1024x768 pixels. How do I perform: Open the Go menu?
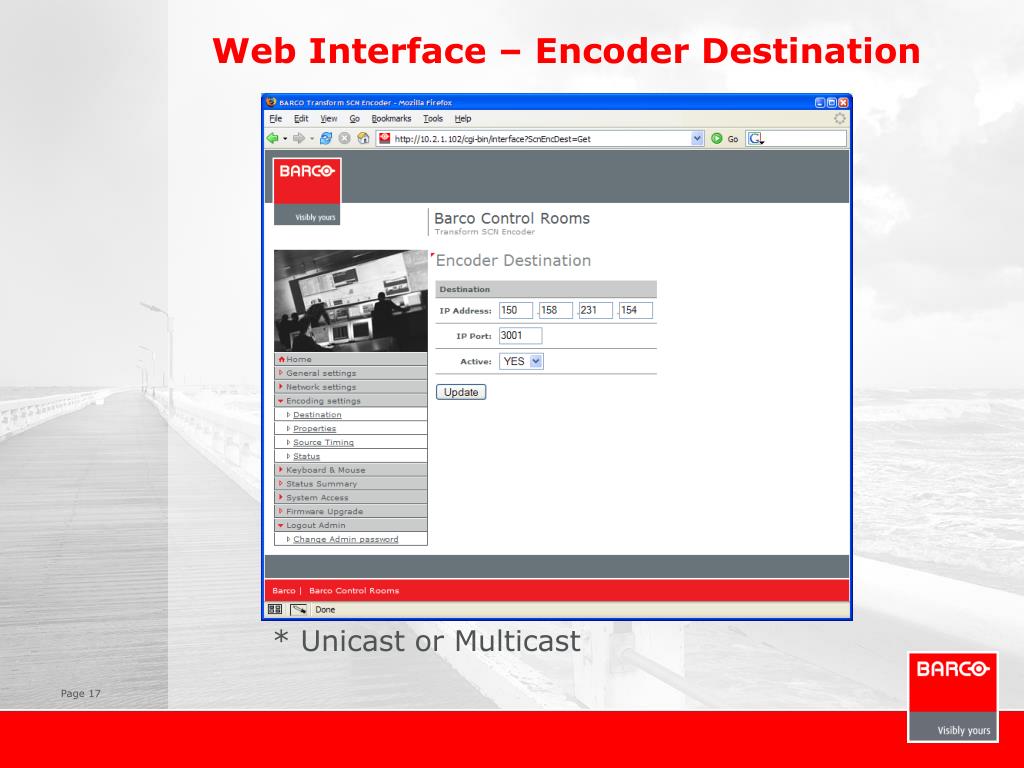pyautogui.click(x=355, y=119)
